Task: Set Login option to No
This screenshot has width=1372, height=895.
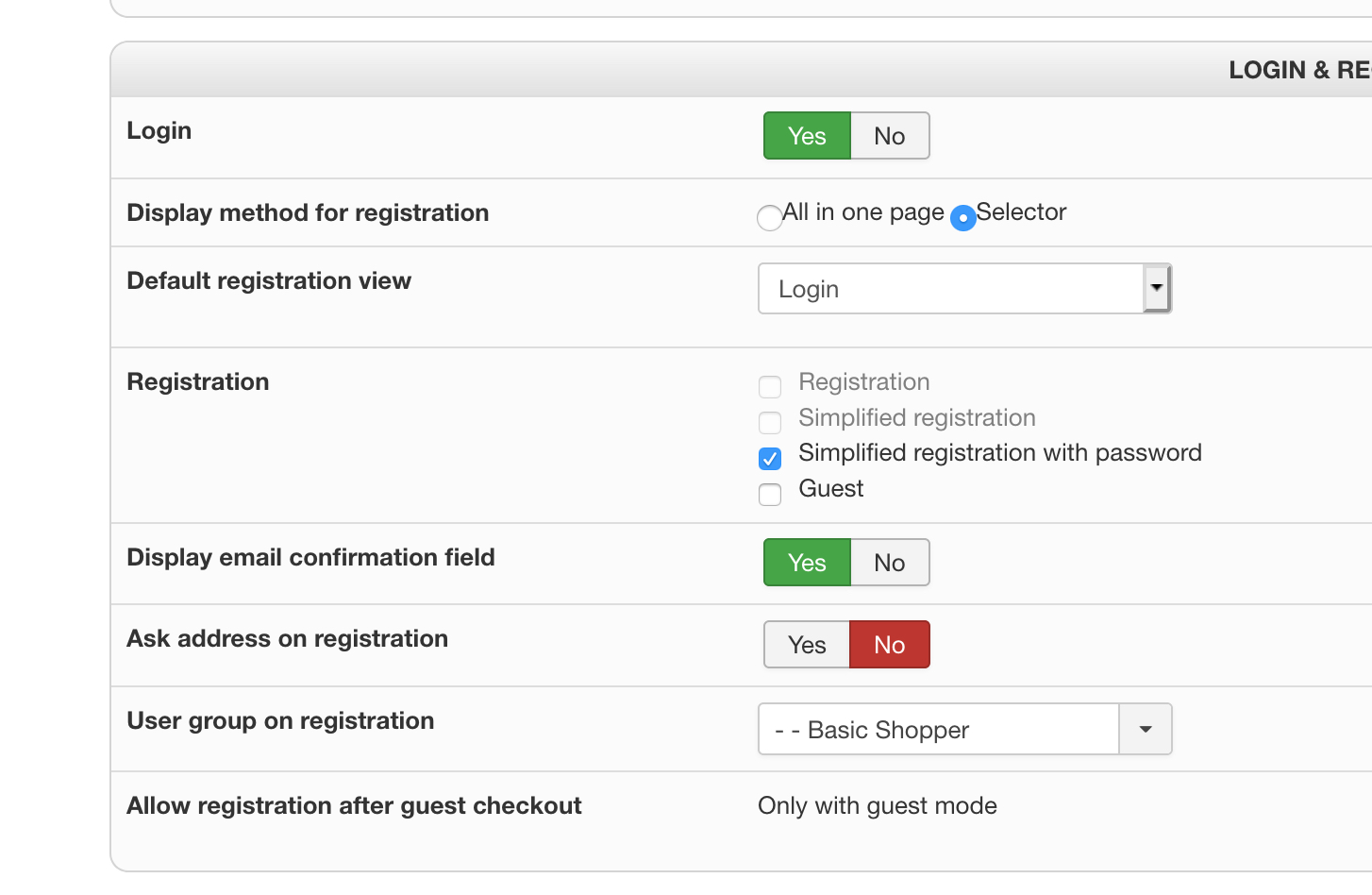Action: click(x=889, y=136)
